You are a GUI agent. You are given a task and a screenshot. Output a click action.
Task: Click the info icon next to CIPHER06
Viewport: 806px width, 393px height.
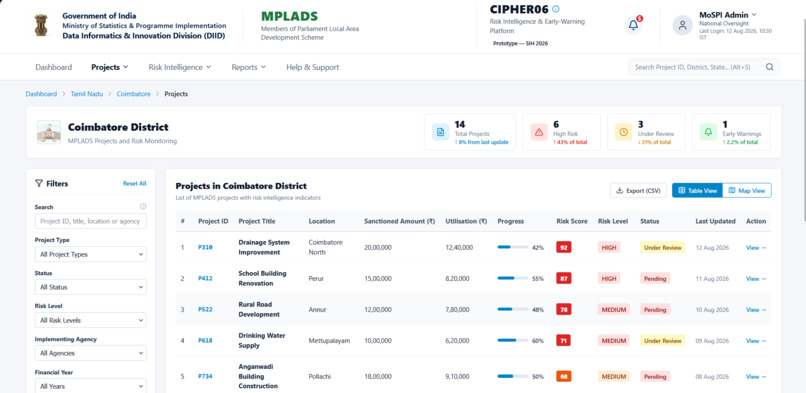[x=556, y=9]
